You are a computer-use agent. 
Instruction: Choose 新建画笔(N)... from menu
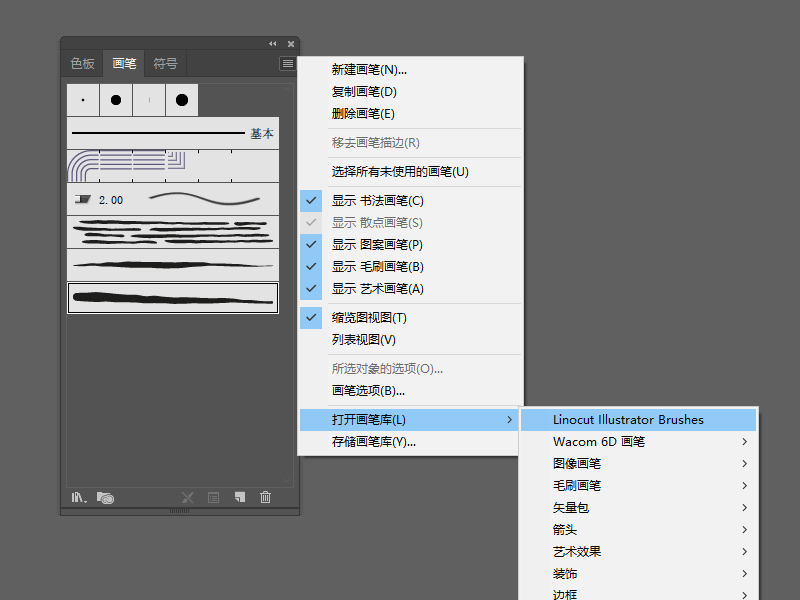(410, 70)
